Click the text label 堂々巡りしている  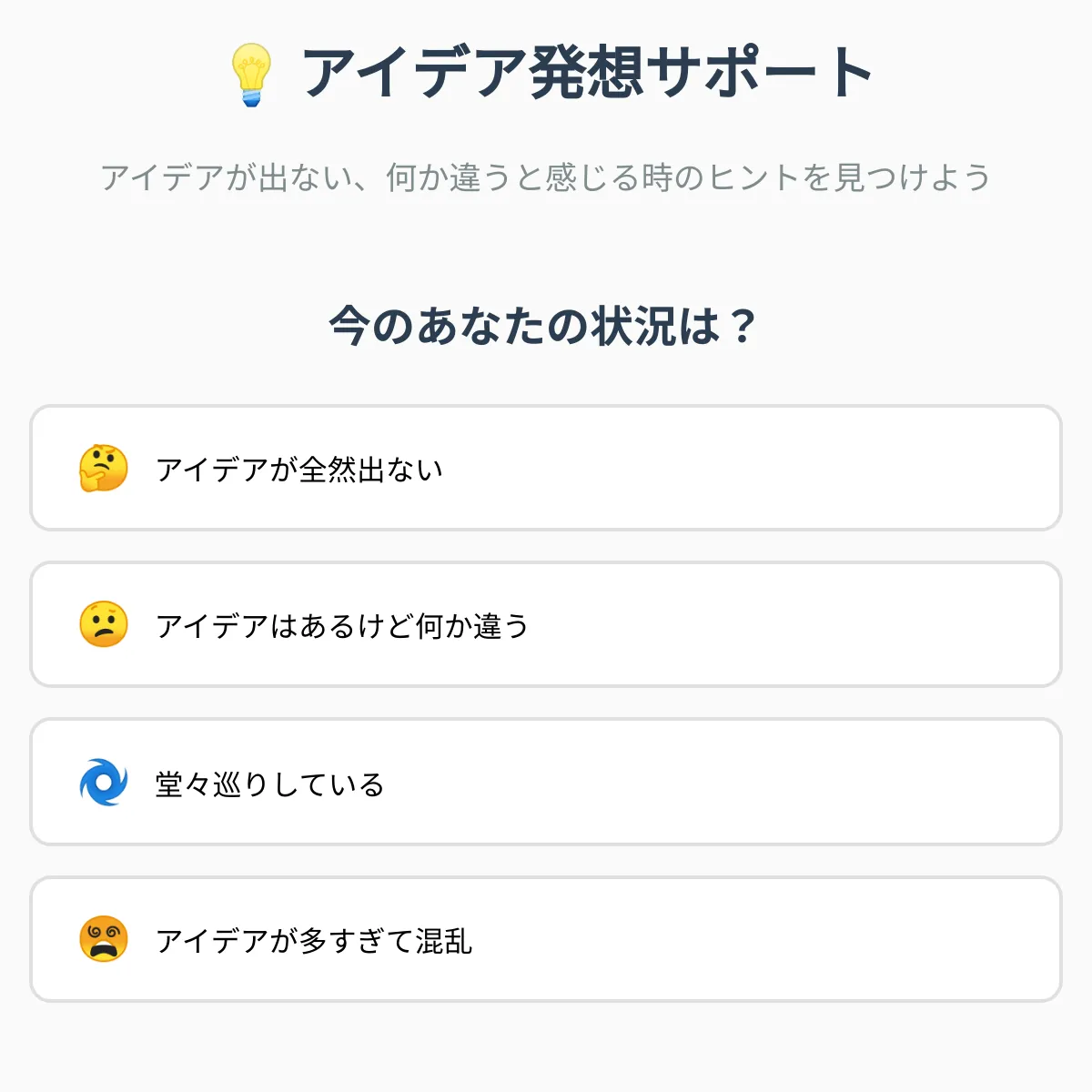click(269, 784)
